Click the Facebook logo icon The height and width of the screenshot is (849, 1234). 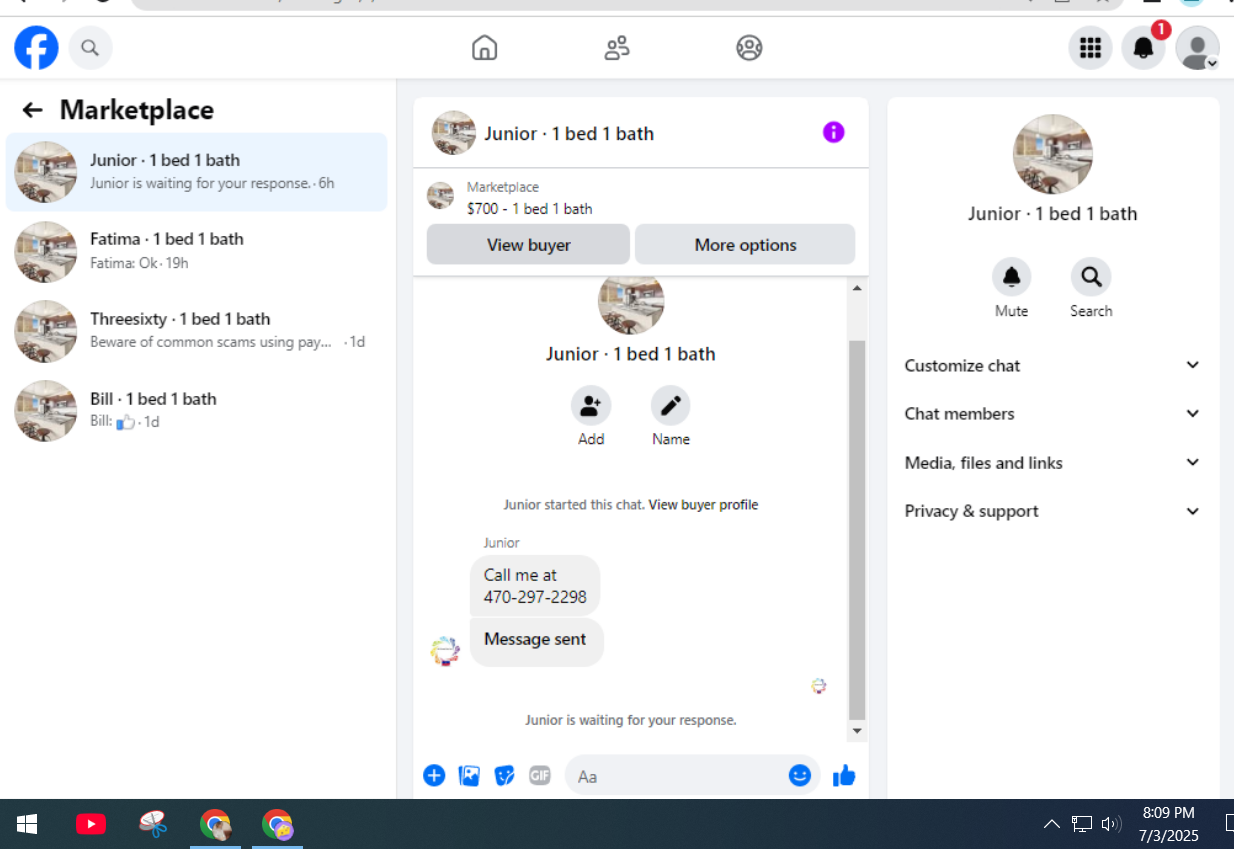pyautogui.click(x=36, y=48)
